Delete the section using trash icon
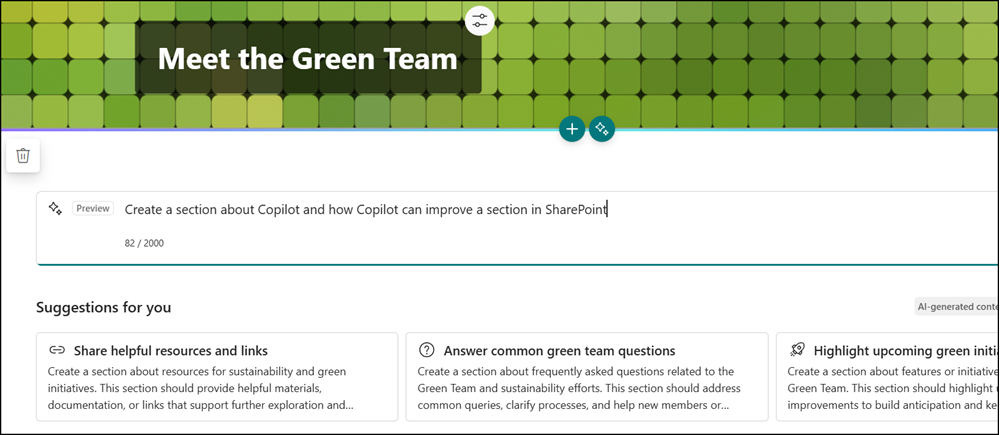1000x435 pixels. (23, 156)
